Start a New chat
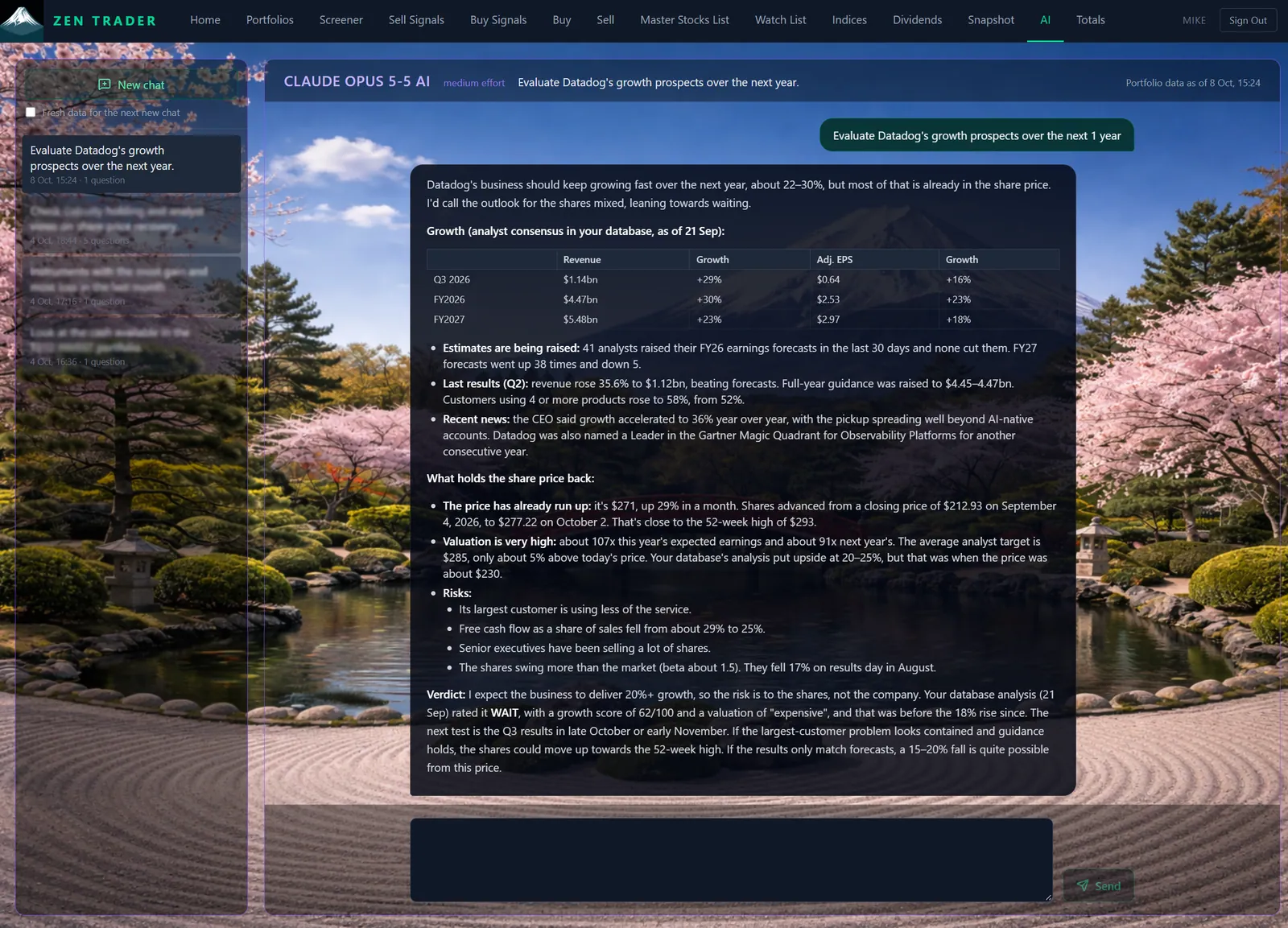The width and height of the screenshot is (1288, 928). point(131,85)
